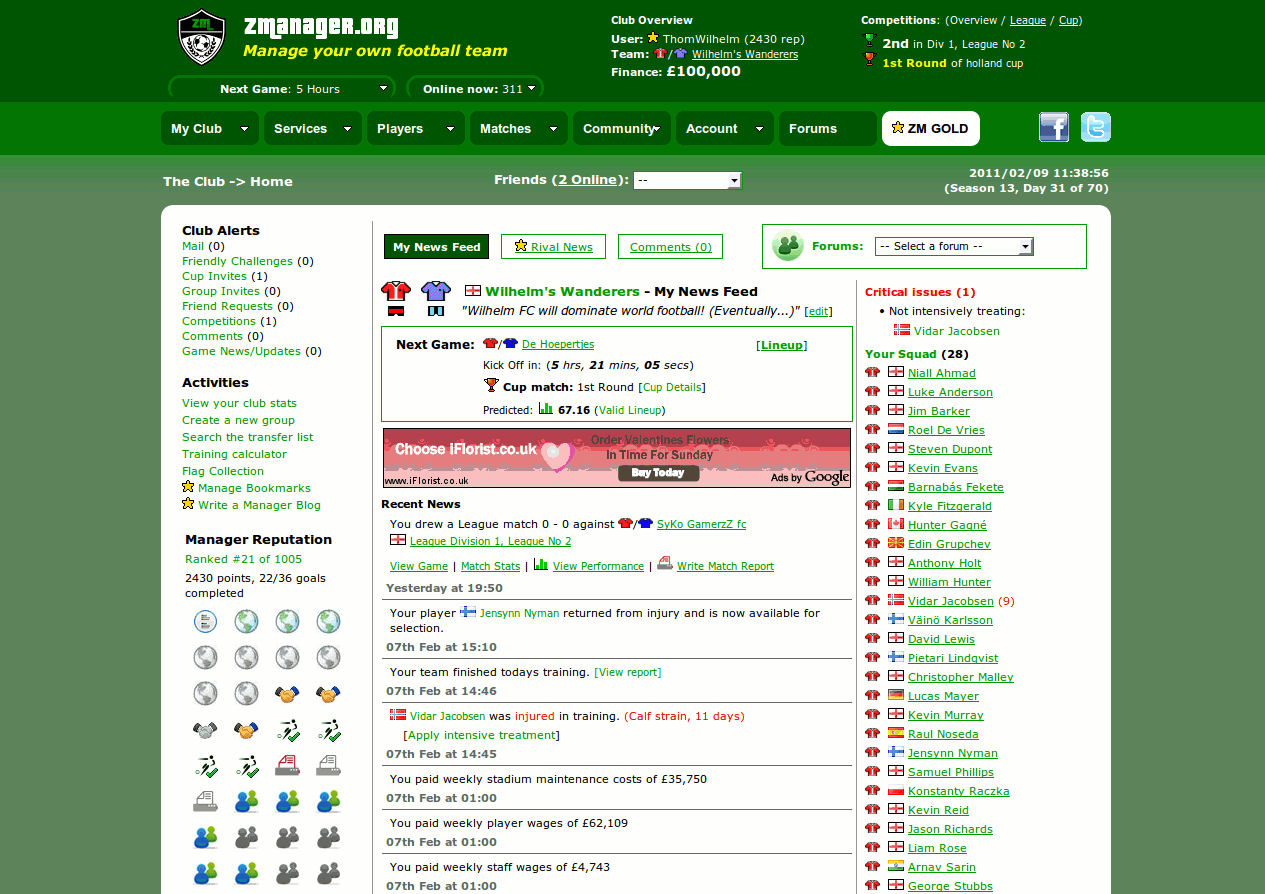Open the Twitter bird icon
The image size is (1265, 894).
1095,127
